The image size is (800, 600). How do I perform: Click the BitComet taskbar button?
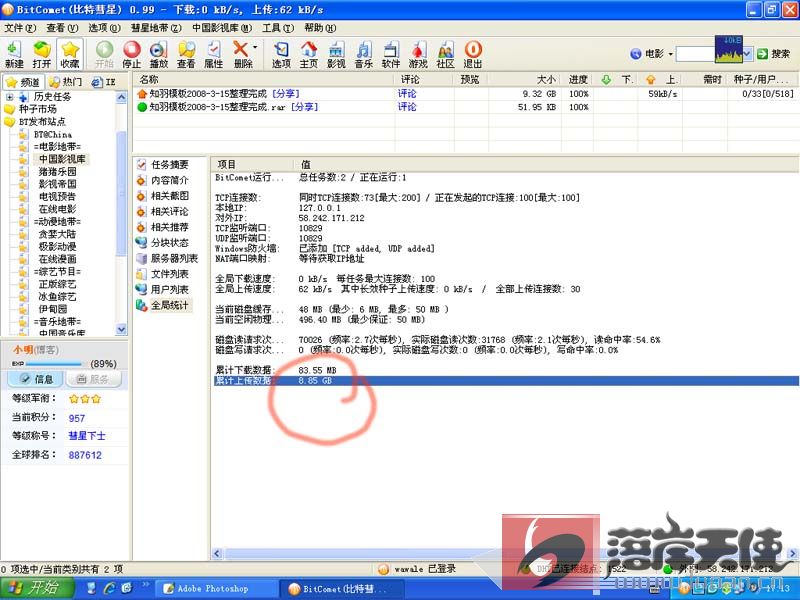tap(341, 589)
